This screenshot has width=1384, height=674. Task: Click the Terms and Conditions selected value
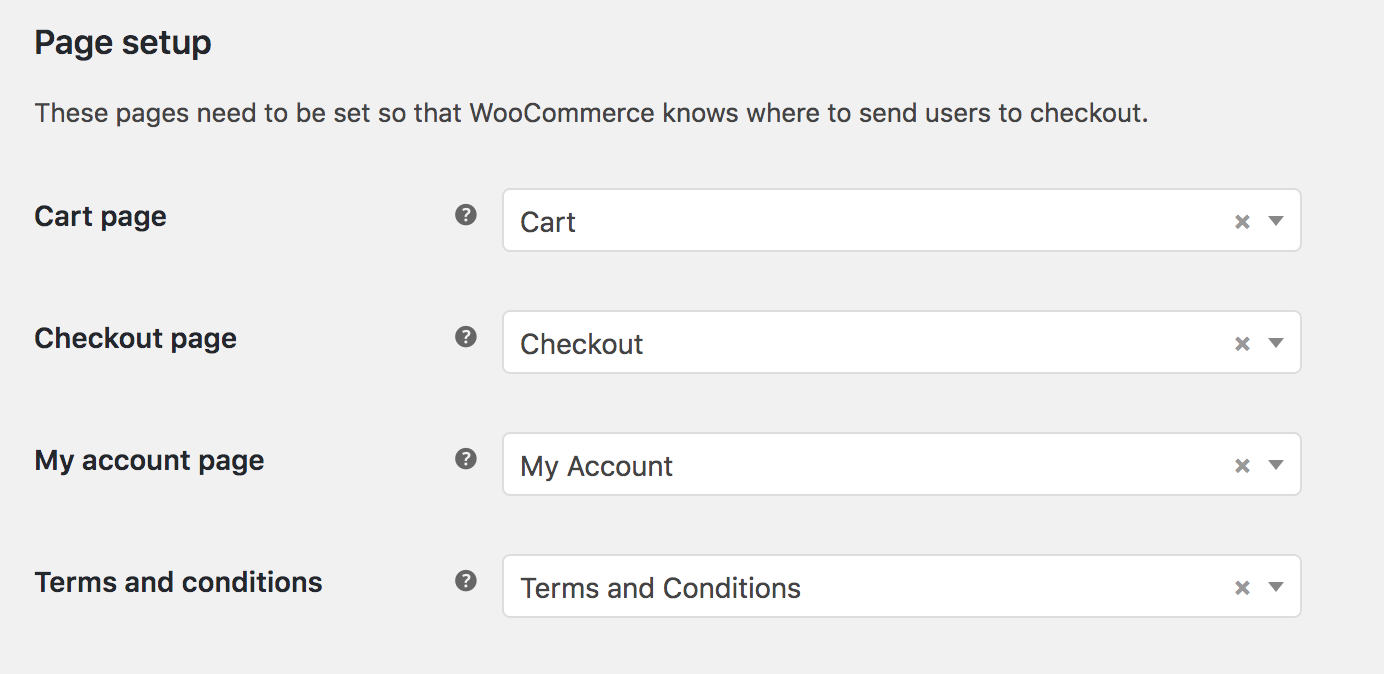660,587
